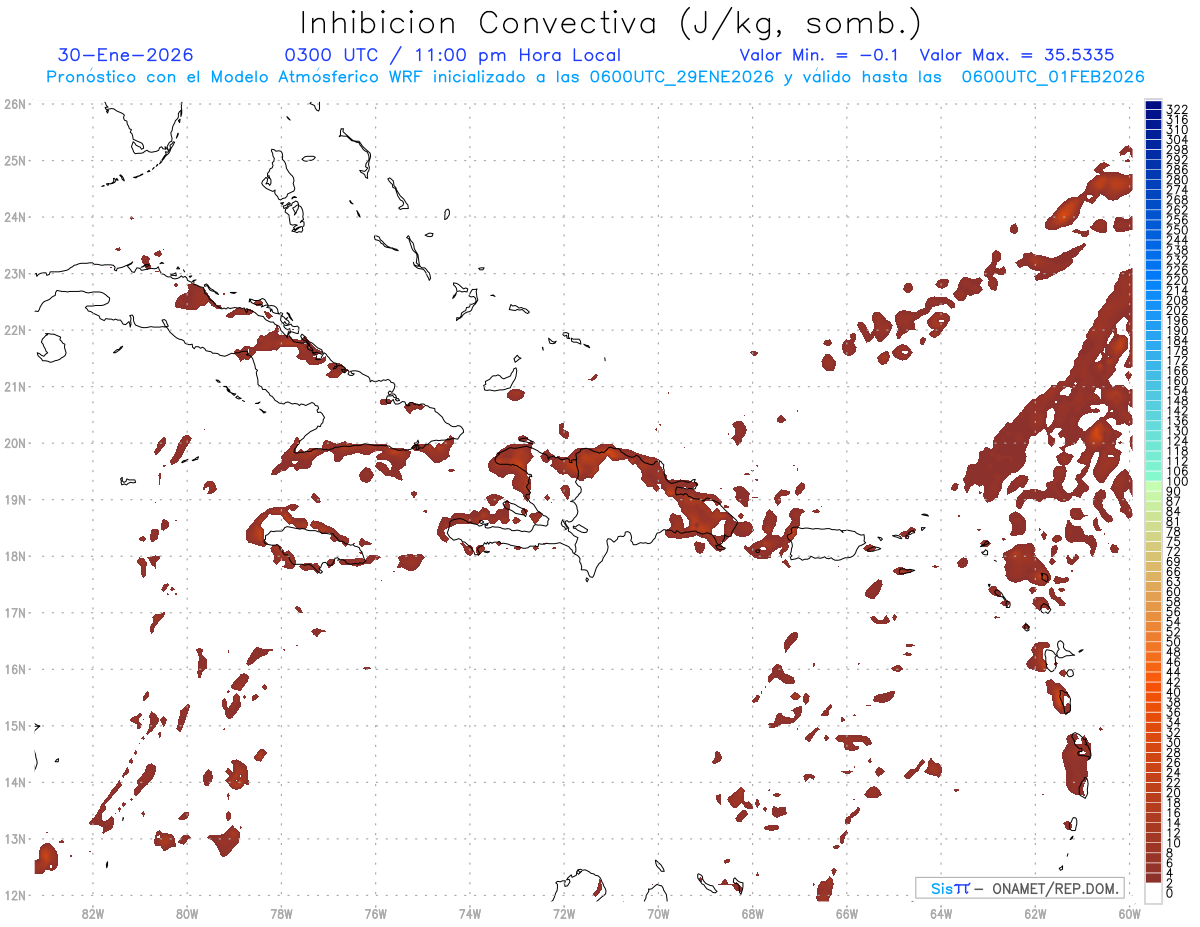Click the "78W" longitude label
This screenshot has height=927, width=1200.
point(281,913)
